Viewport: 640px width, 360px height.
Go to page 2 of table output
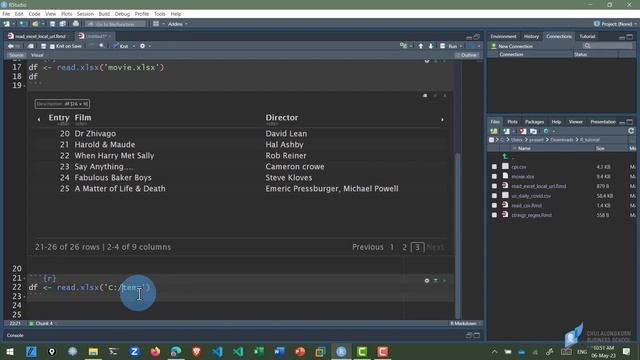(404, 247)
